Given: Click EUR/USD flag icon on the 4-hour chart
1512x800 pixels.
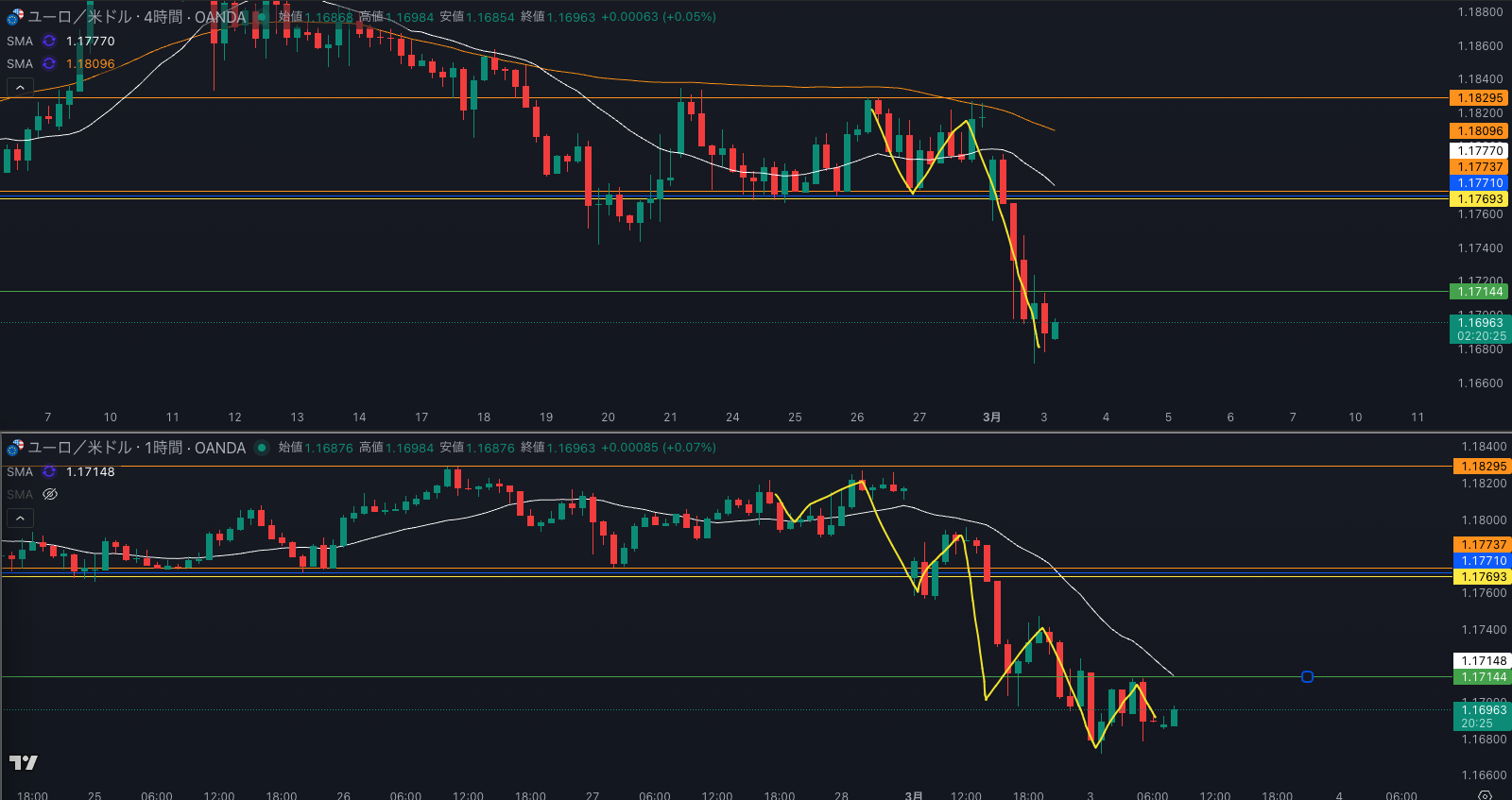Looking at the screenshot, I should [x=15, y=17].
